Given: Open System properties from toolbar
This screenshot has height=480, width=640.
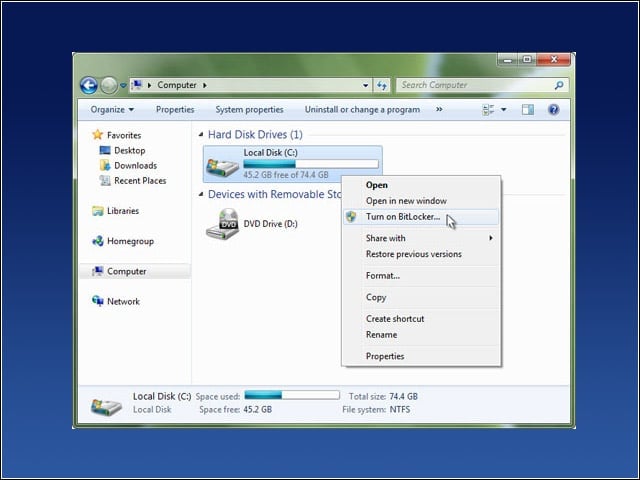Looking at the screenshot, I should coord(249,109).
